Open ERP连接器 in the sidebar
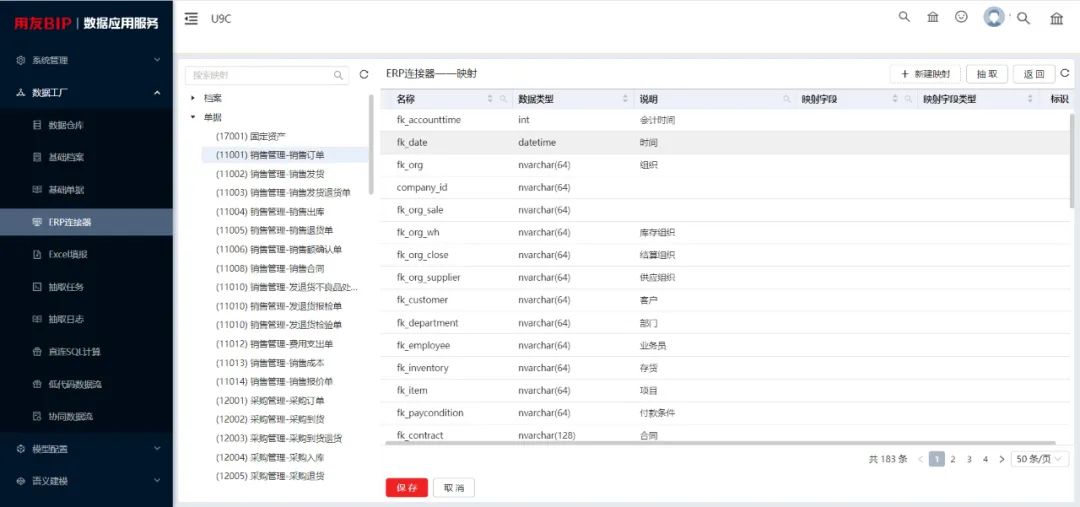 coord(86,222)
